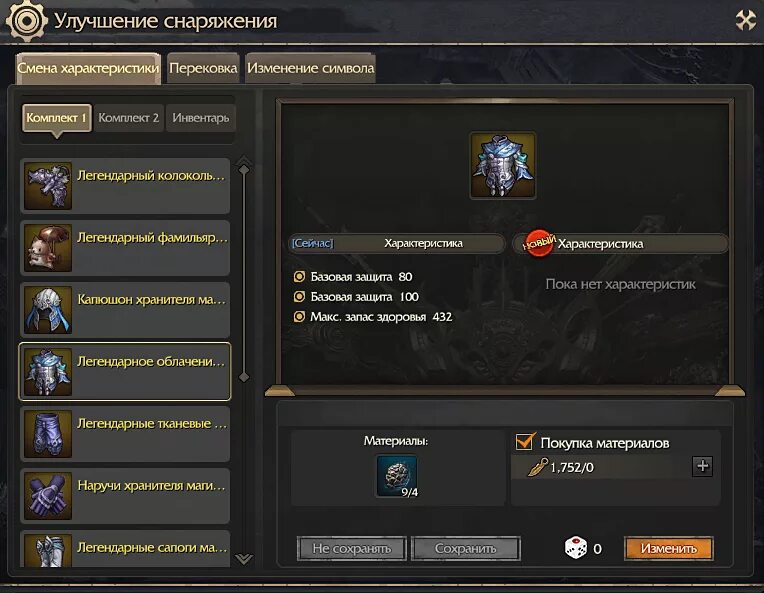
Task: Click the plus button beside 1,752/0
Action: pos(702,466)
